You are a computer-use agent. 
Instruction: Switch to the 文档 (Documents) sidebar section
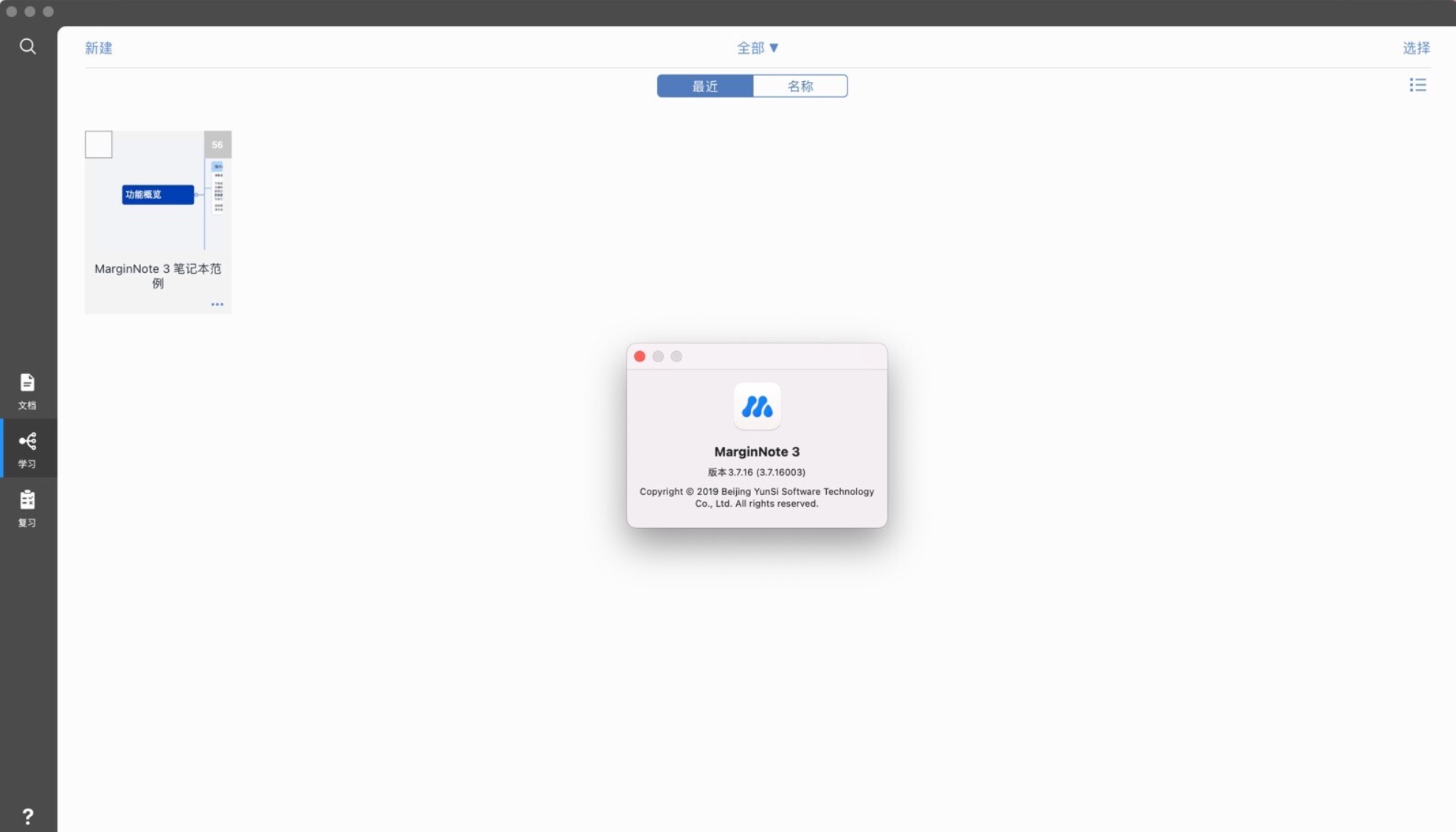pyautogui.click(x=28, y=389)
